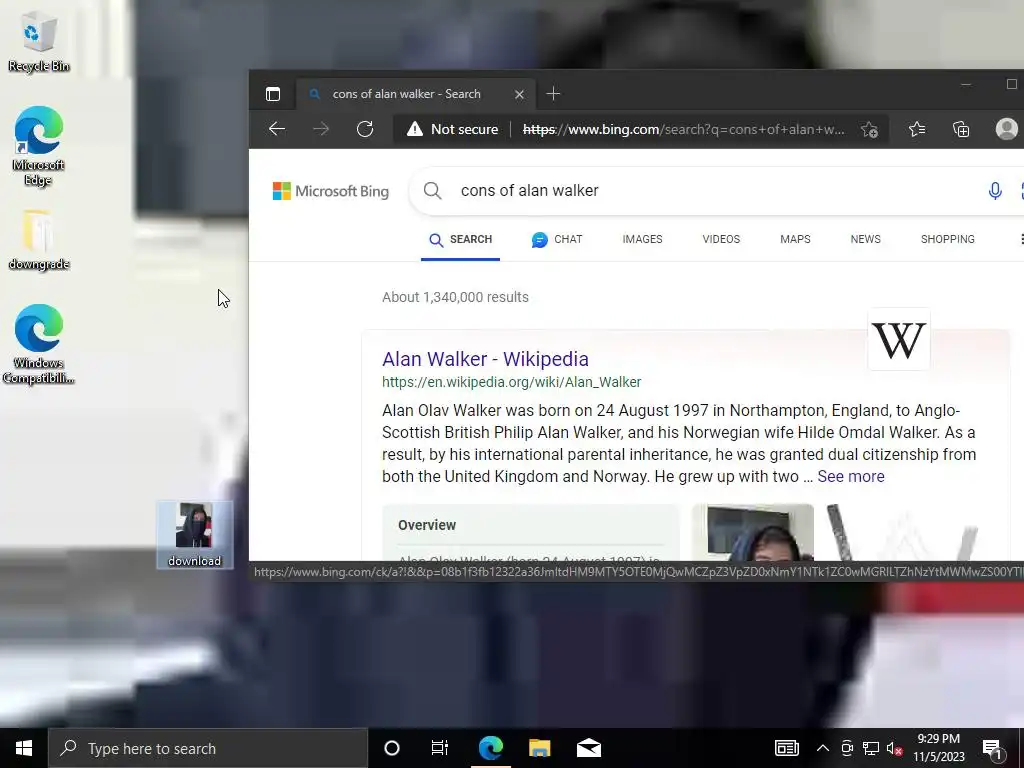Screen dimensions: 1024x768
Task: Refresh the Bing search page
Action: click(x=365, y=129)
